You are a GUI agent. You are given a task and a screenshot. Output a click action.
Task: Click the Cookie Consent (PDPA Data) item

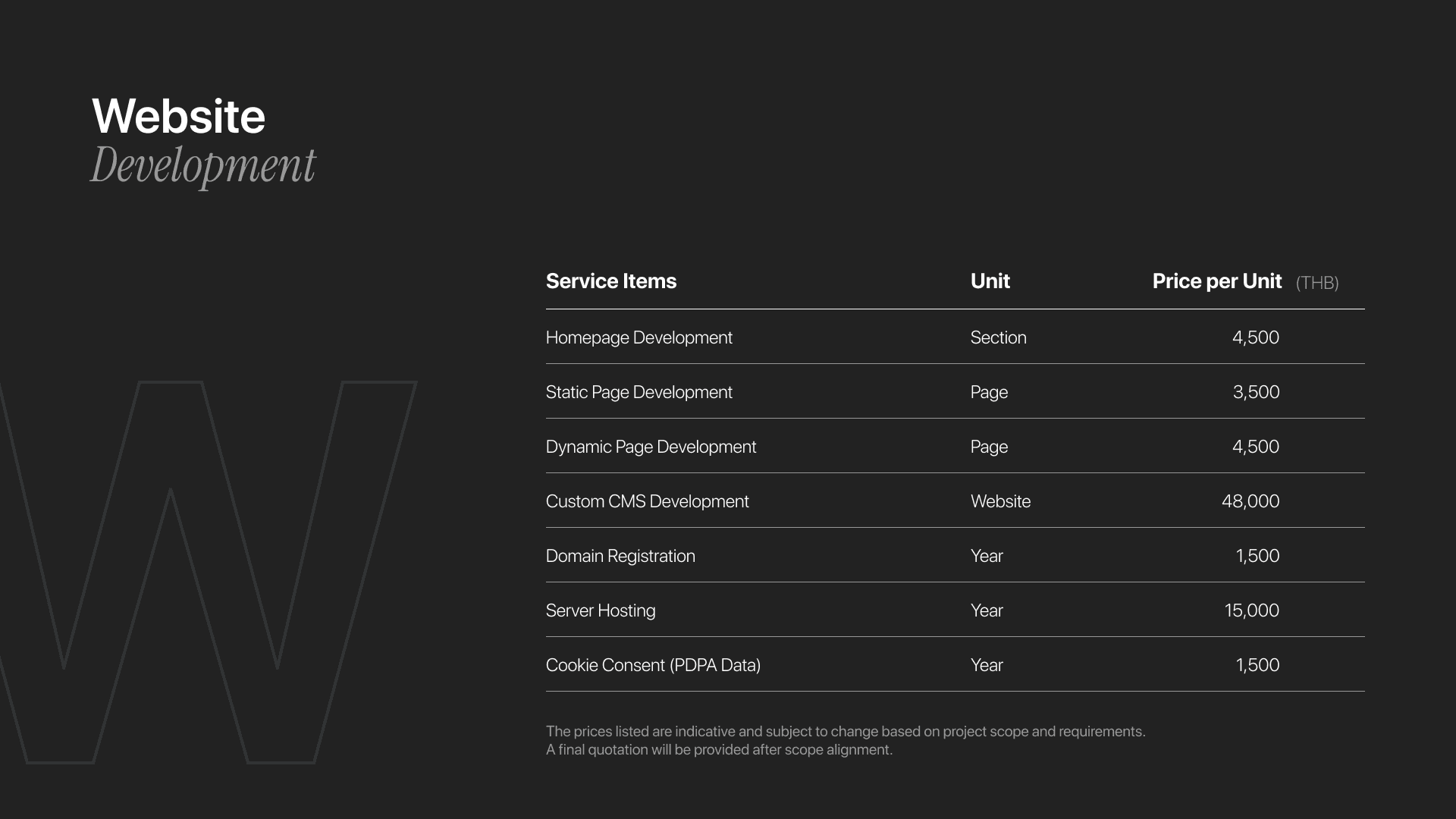(653, 665)
